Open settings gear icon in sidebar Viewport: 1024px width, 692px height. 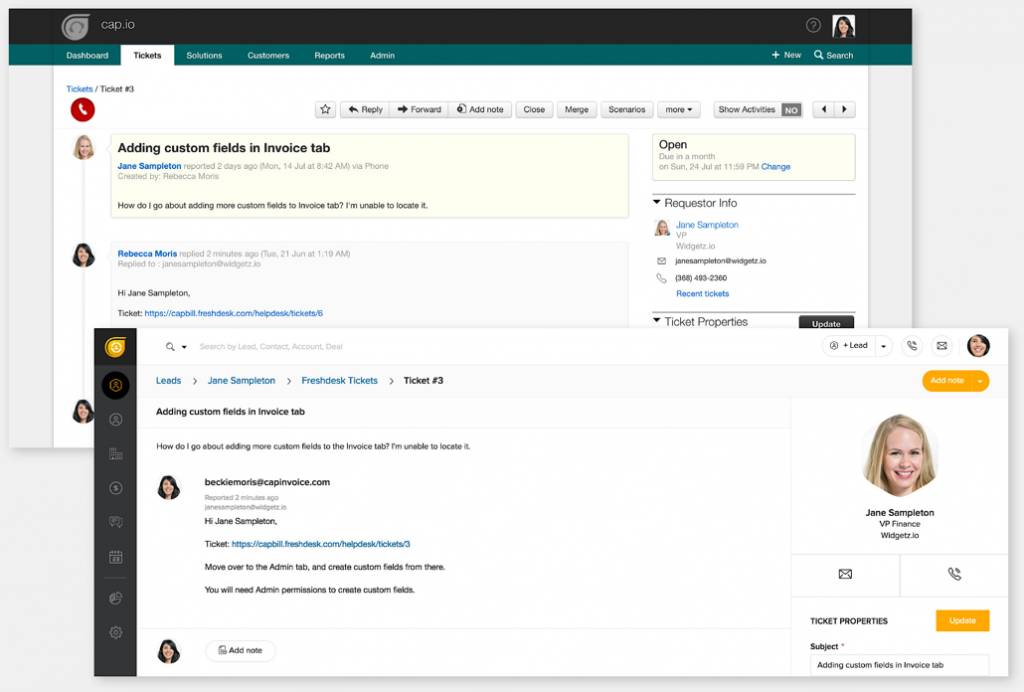[x=116, y=632]
